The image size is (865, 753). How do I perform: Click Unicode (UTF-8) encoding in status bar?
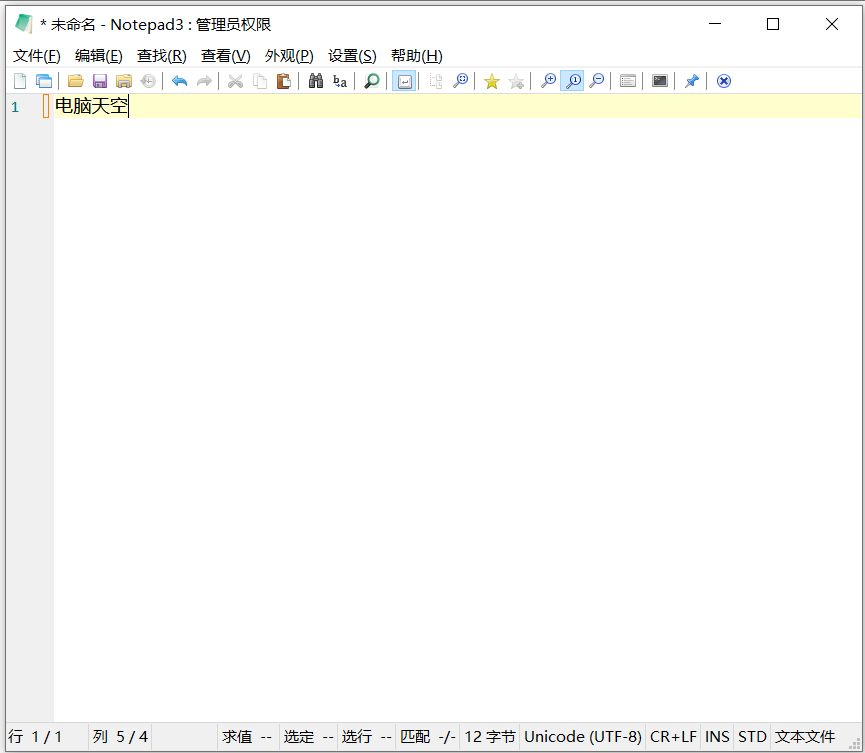[x=583, y=736]
